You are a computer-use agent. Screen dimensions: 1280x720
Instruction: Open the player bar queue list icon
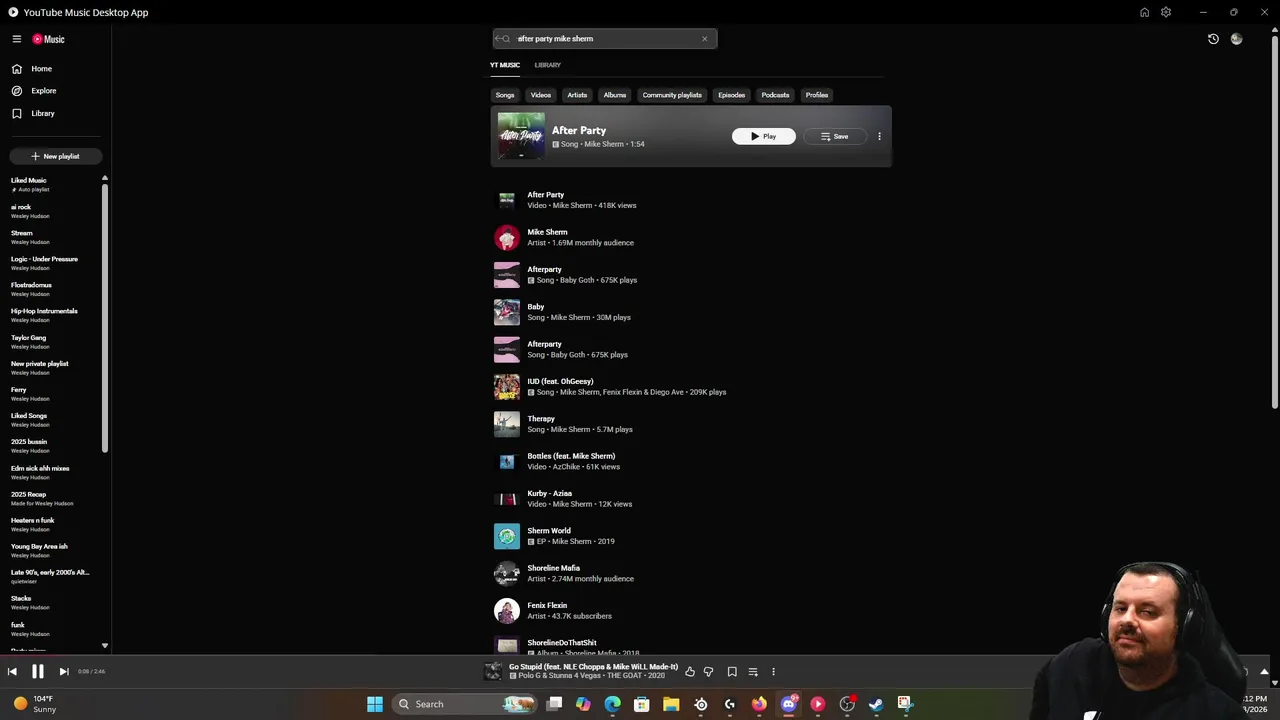coord(753,672)
